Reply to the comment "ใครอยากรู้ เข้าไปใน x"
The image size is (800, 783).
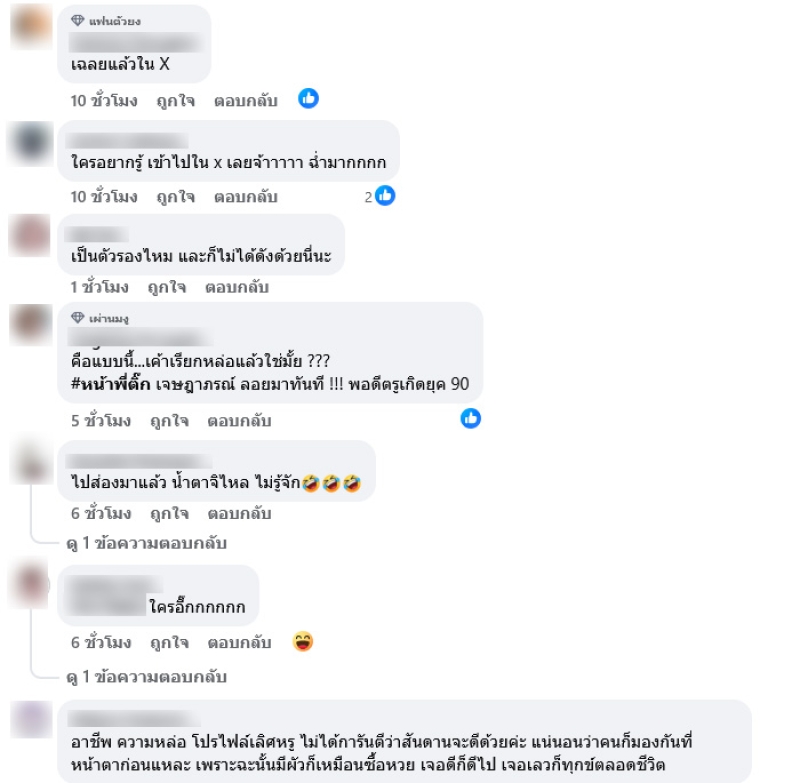click(x=245, y=197)
